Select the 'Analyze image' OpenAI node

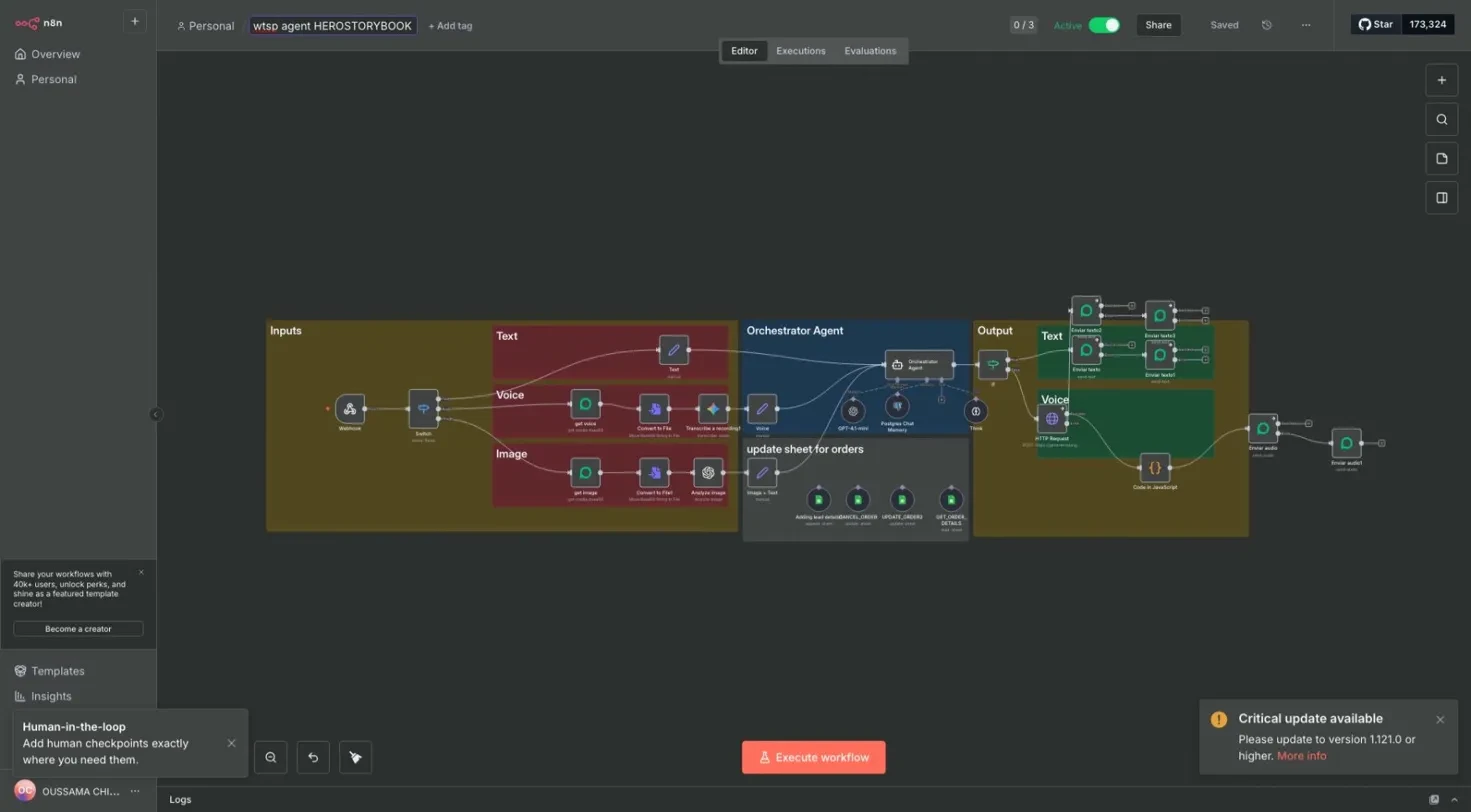(x=708, y=472)
